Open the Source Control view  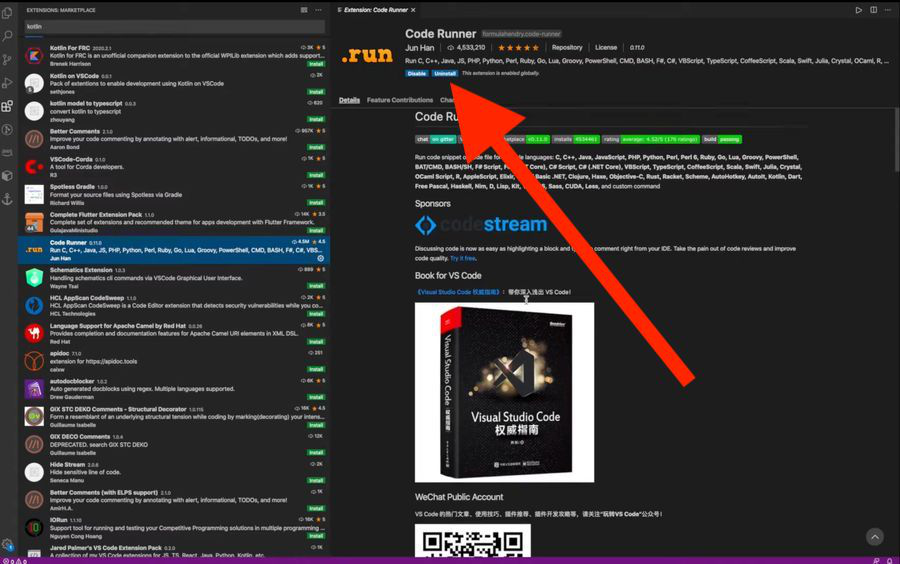7,60
